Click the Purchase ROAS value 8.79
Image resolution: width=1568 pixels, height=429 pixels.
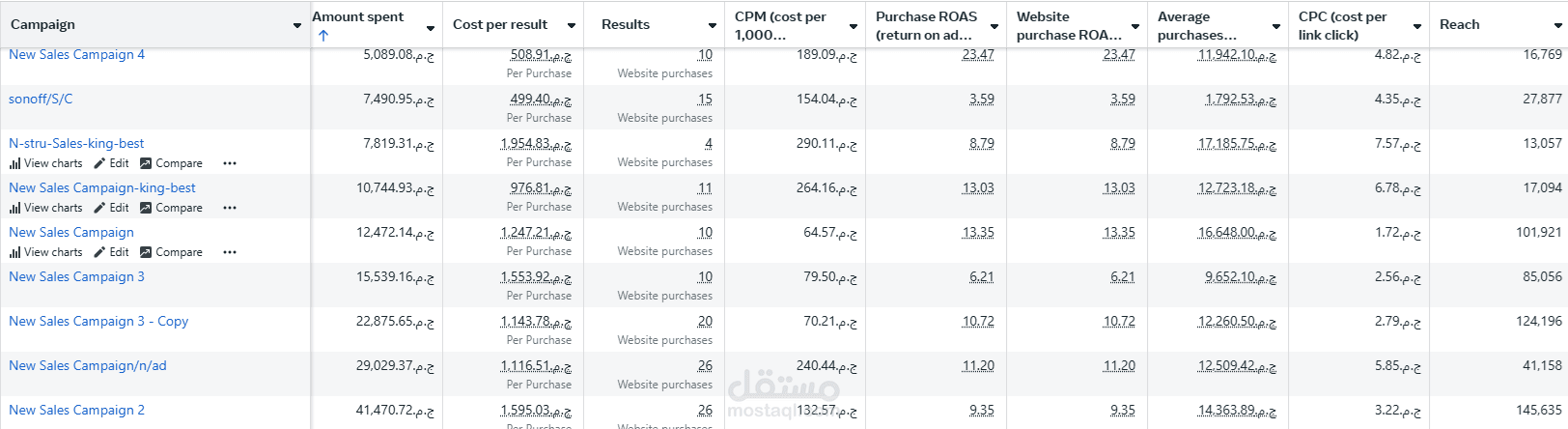(982, 143)
